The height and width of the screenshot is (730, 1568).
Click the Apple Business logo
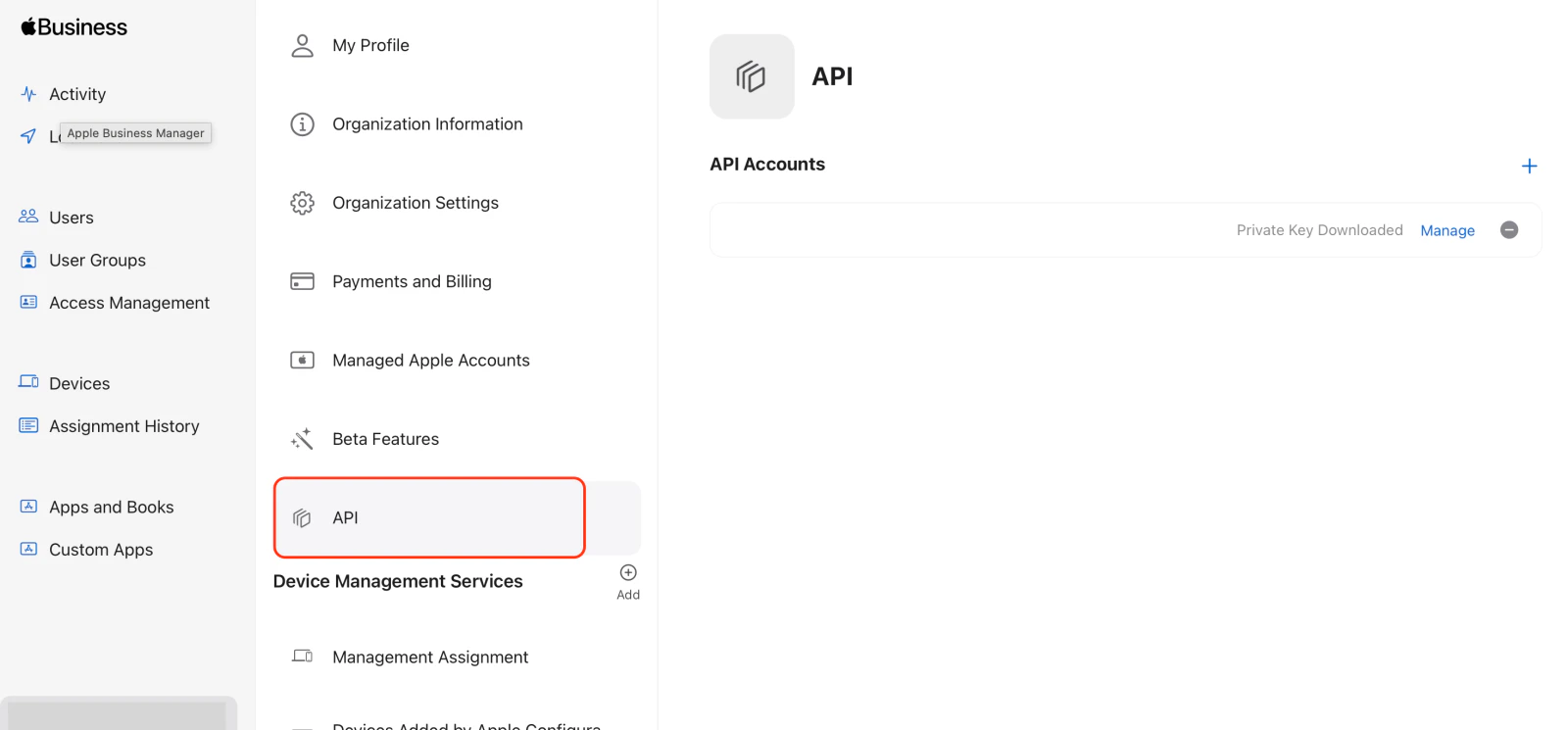point(74,27)
